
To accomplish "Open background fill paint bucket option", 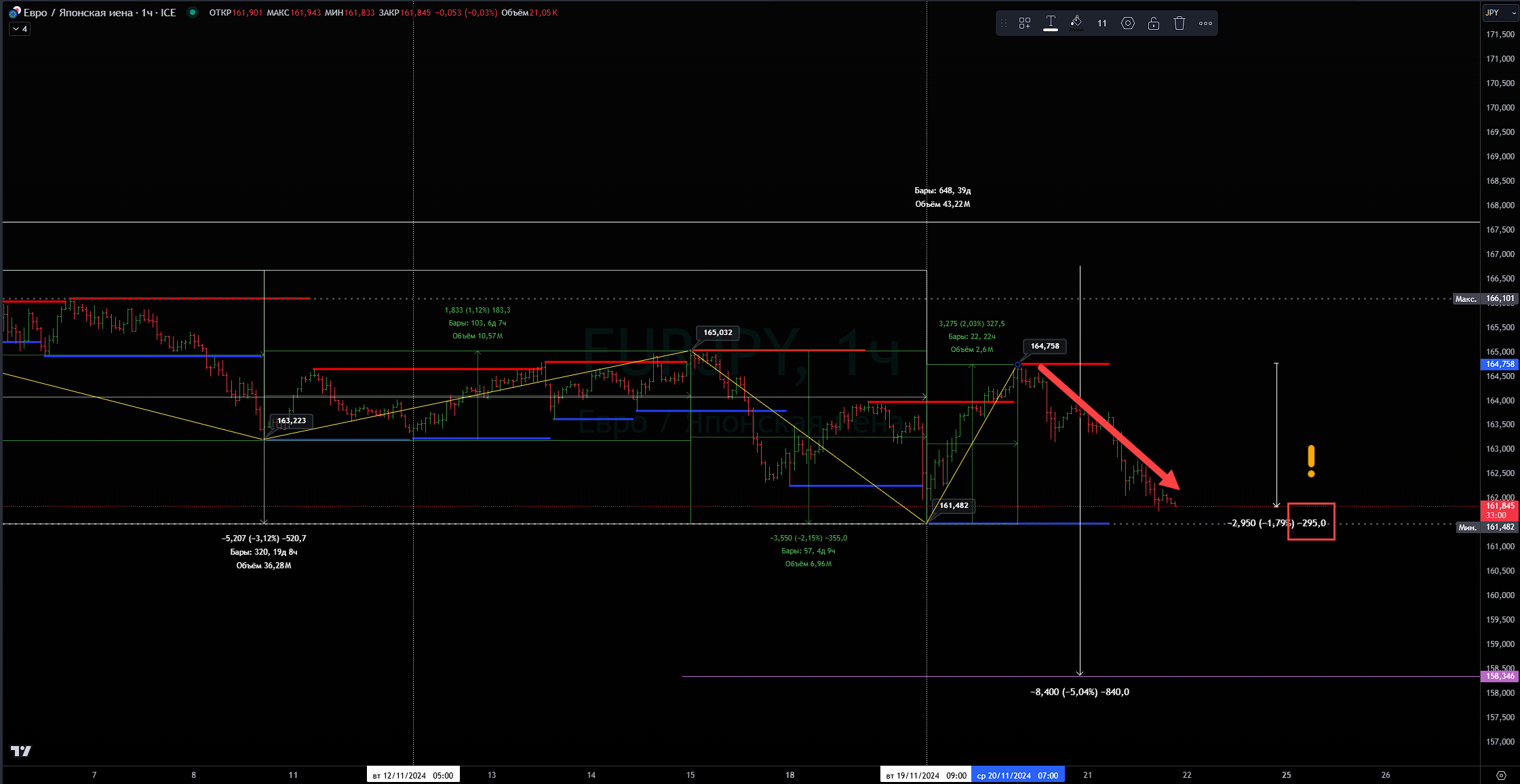I will coord(1076,23).
